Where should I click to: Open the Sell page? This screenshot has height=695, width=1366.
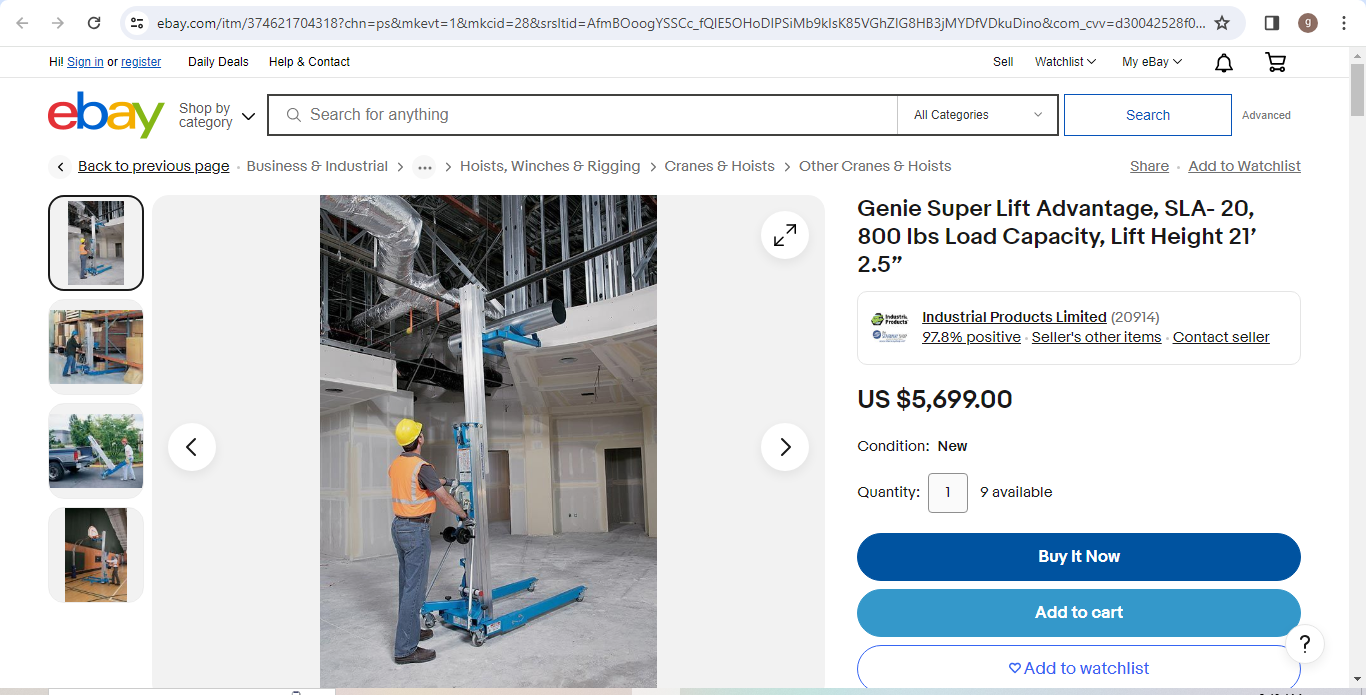(1003, 62)
